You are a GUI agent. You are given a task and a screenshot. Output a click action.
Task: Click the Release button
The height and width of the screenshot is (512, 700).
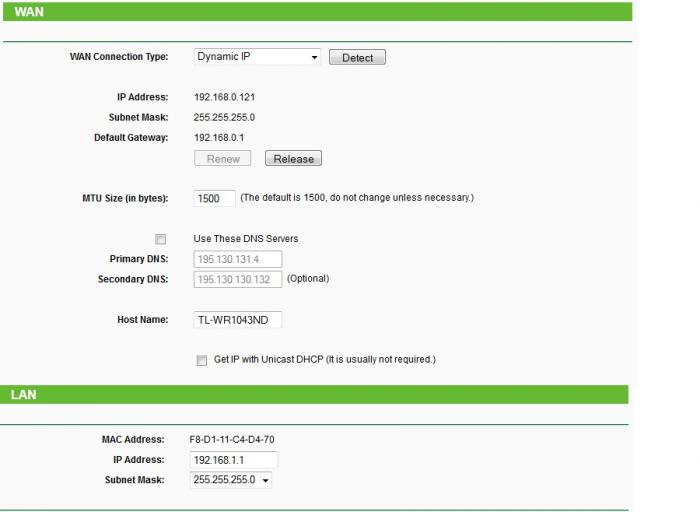293,158
